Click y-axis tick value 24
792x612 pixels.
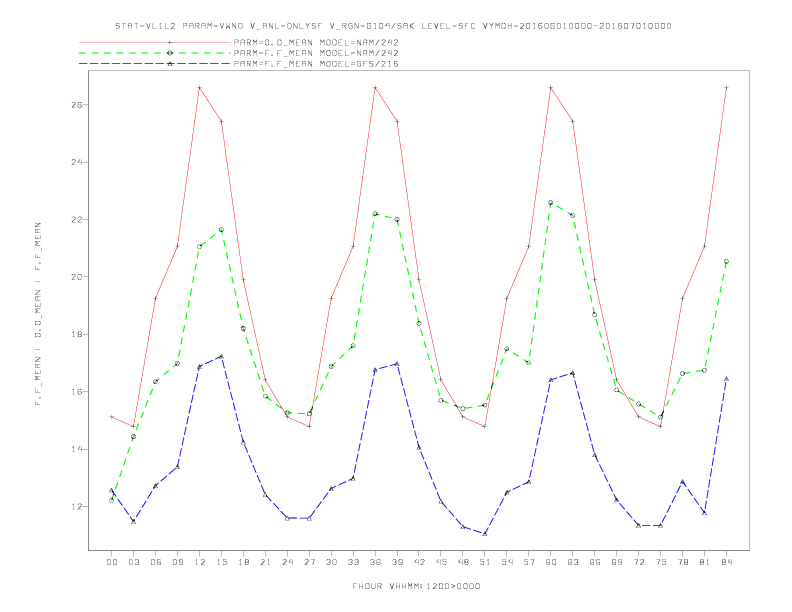tap(78, 162)
